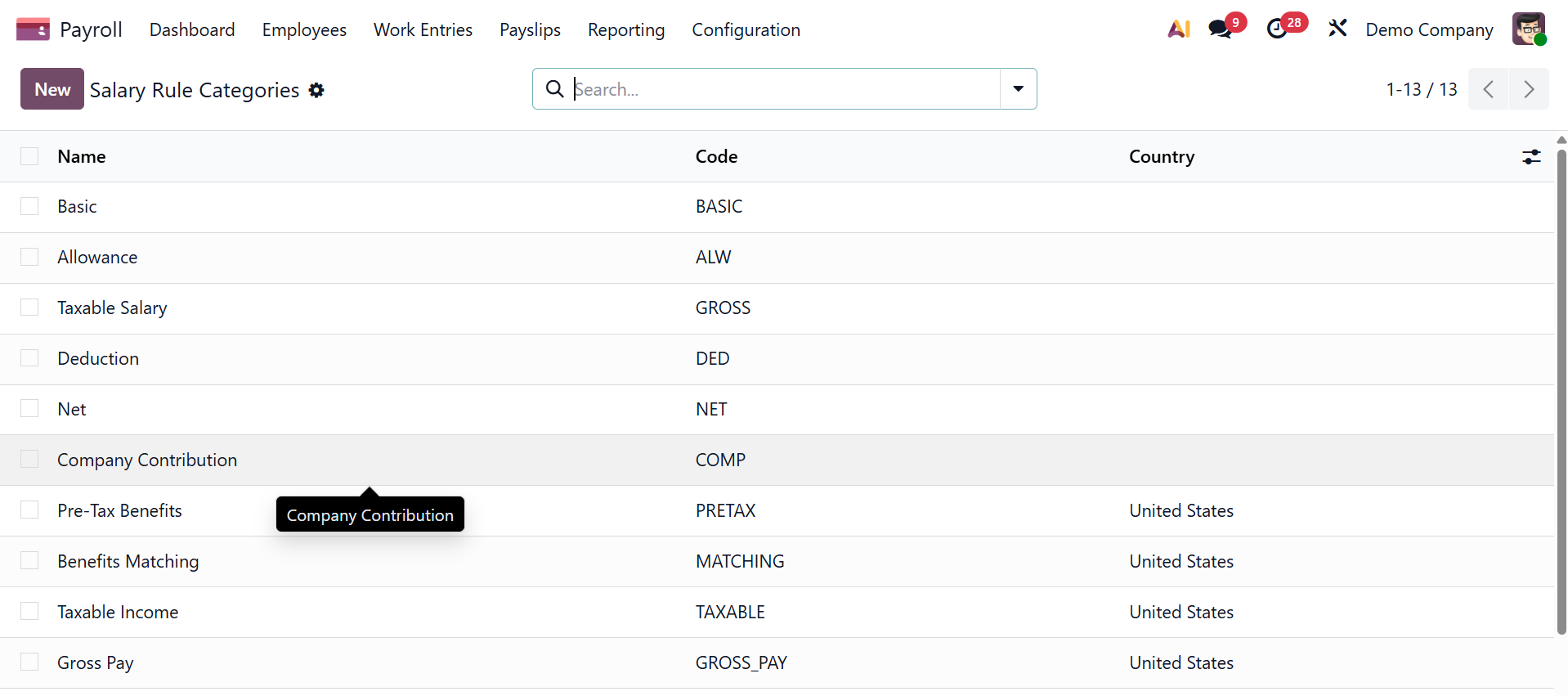Open the conversations chat icon

(x=1221, y=29)
